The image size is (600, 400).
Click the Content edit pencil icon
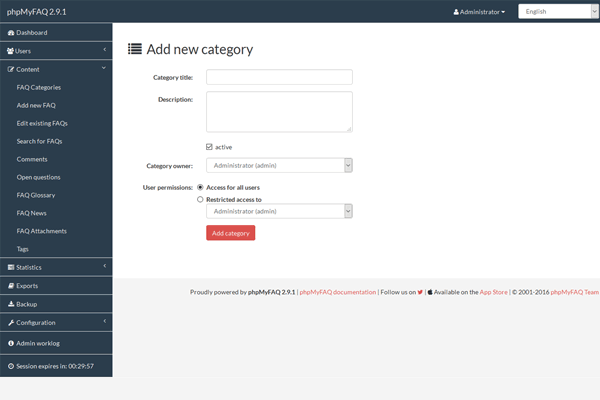click(11, 69)
